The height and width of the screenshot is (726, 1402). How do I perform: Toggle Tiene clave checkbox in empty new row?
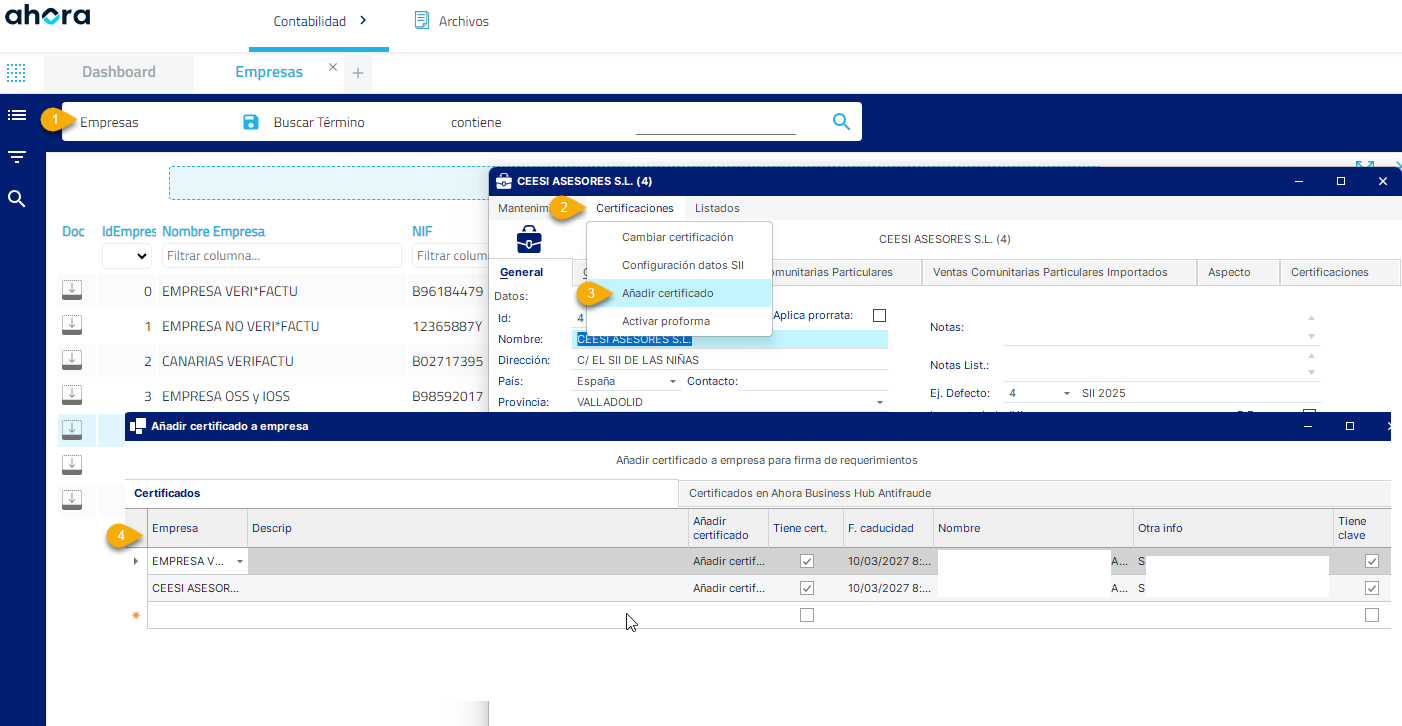pyautogui.click(x=1372, y=615)
